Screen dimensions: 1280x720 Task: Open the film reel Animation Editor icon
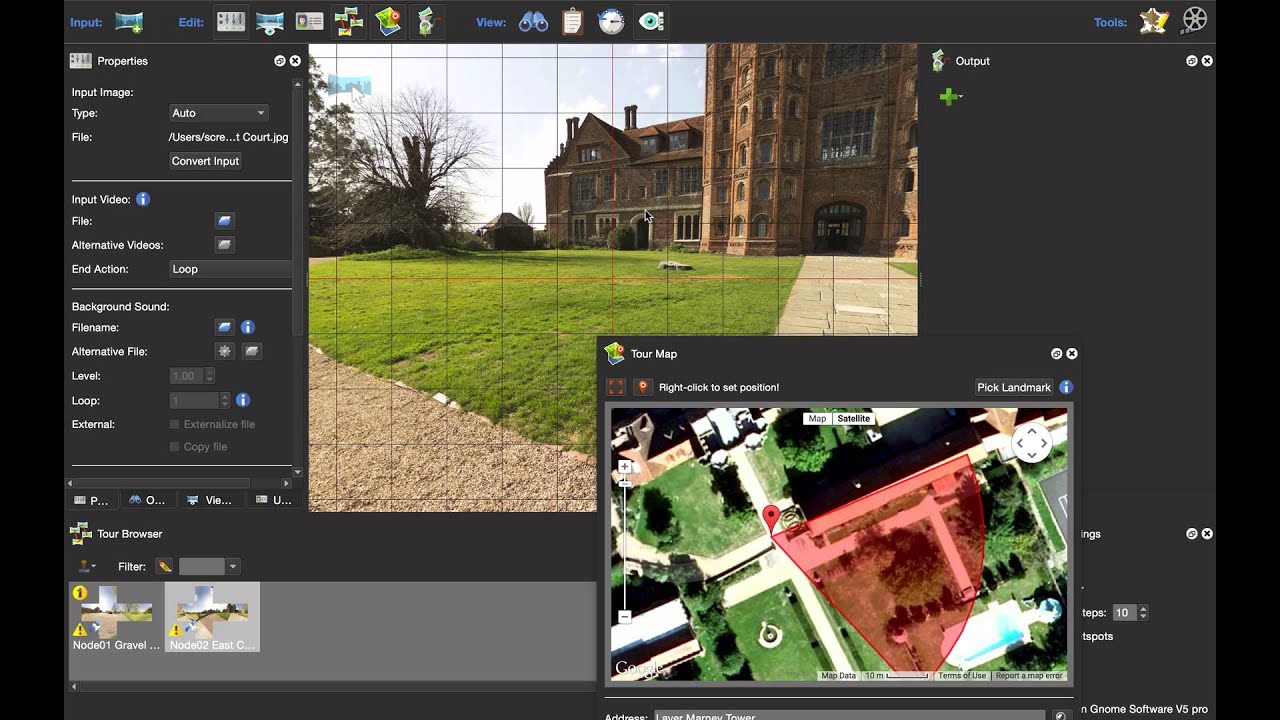1194,21
